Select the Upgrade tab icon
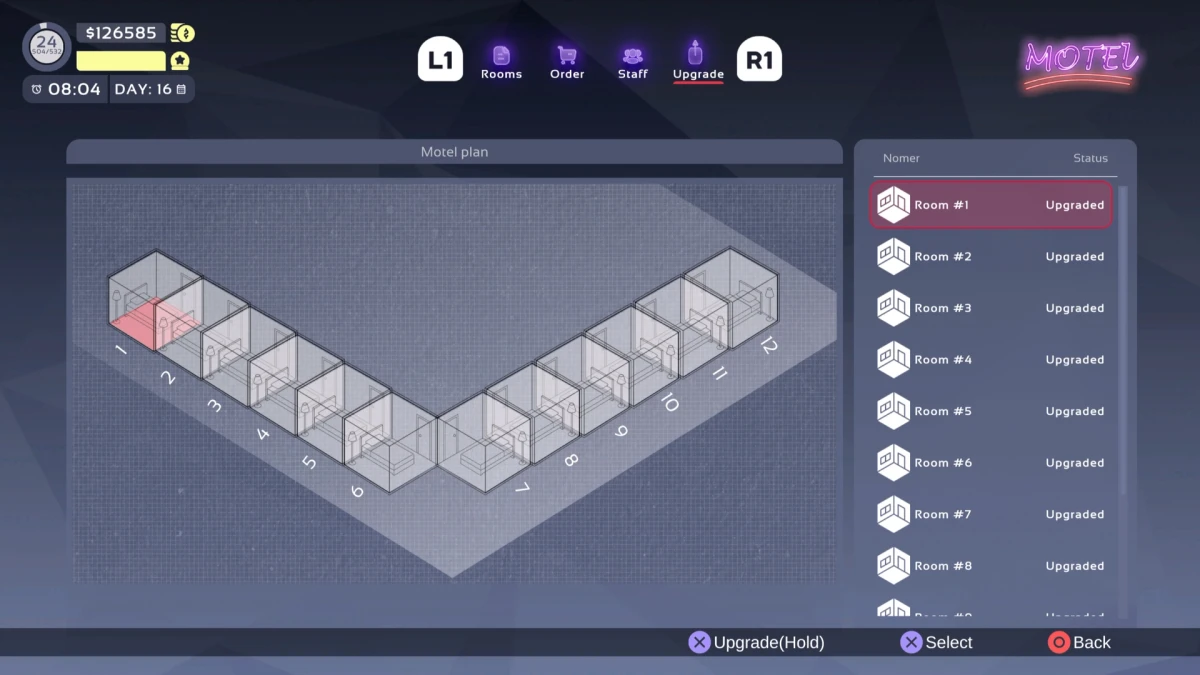The width and height of the screenshot is (1200, 675). (696, 54)
